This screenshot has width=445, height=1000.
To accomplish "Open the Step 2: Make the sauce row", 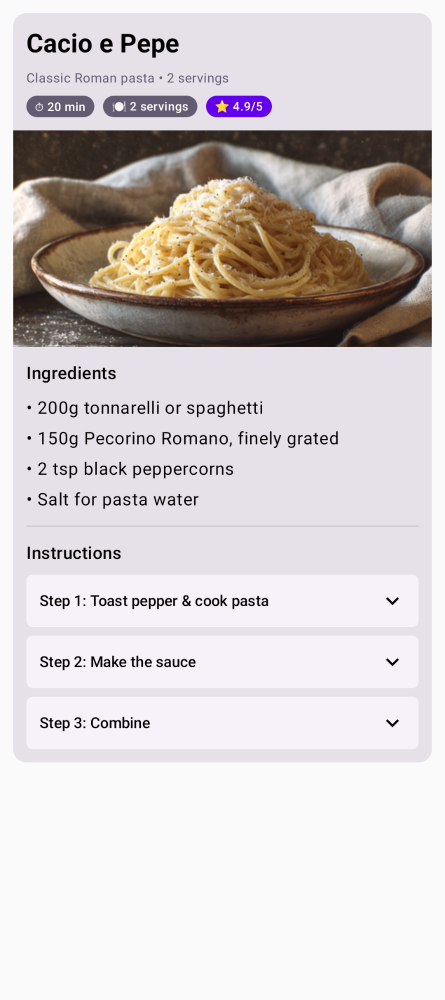I will click(x=222, y=662).
